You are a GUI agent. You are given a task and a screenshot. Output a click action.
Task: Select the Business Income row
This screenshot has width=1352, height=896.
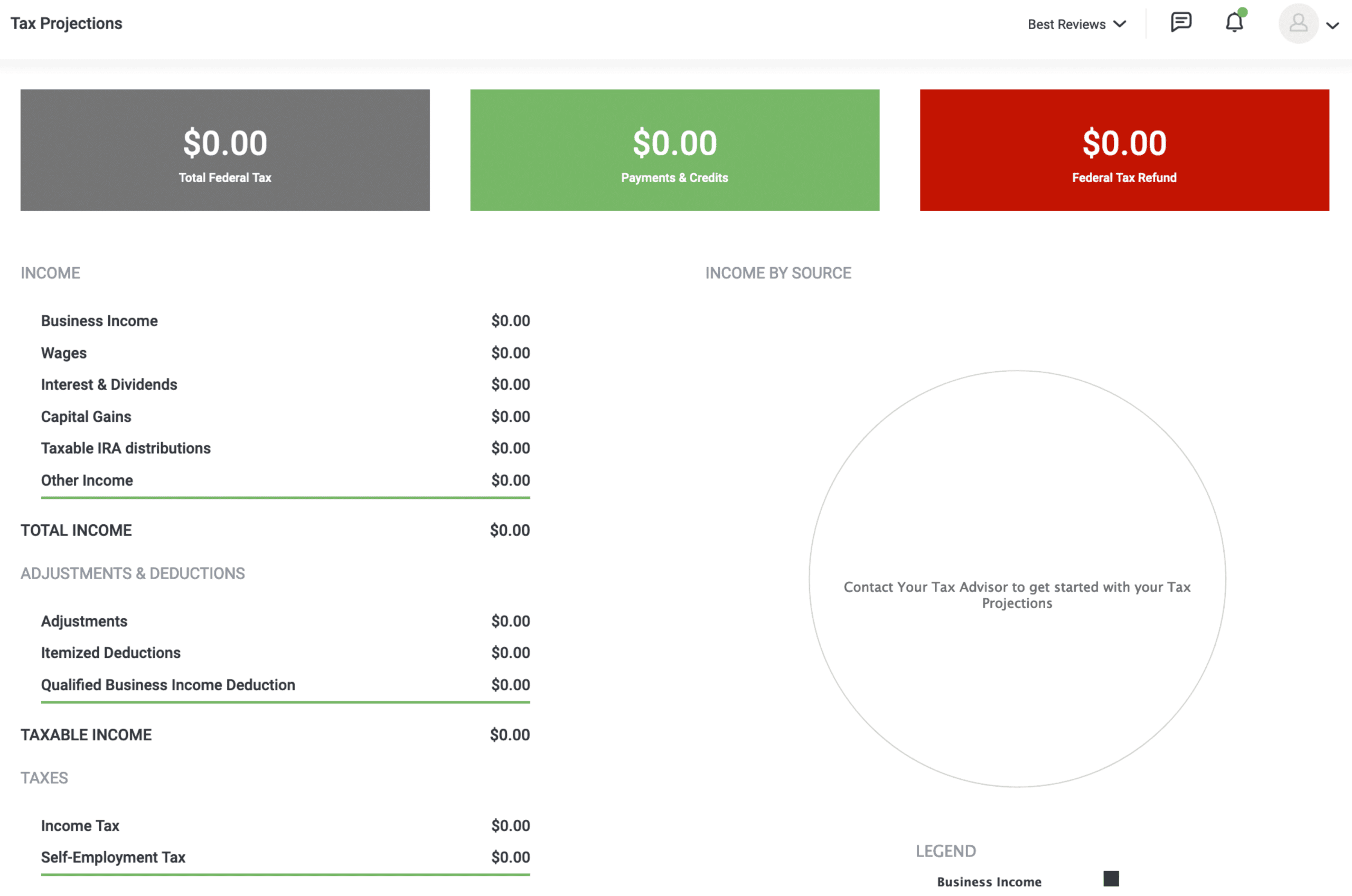(99, 320)
